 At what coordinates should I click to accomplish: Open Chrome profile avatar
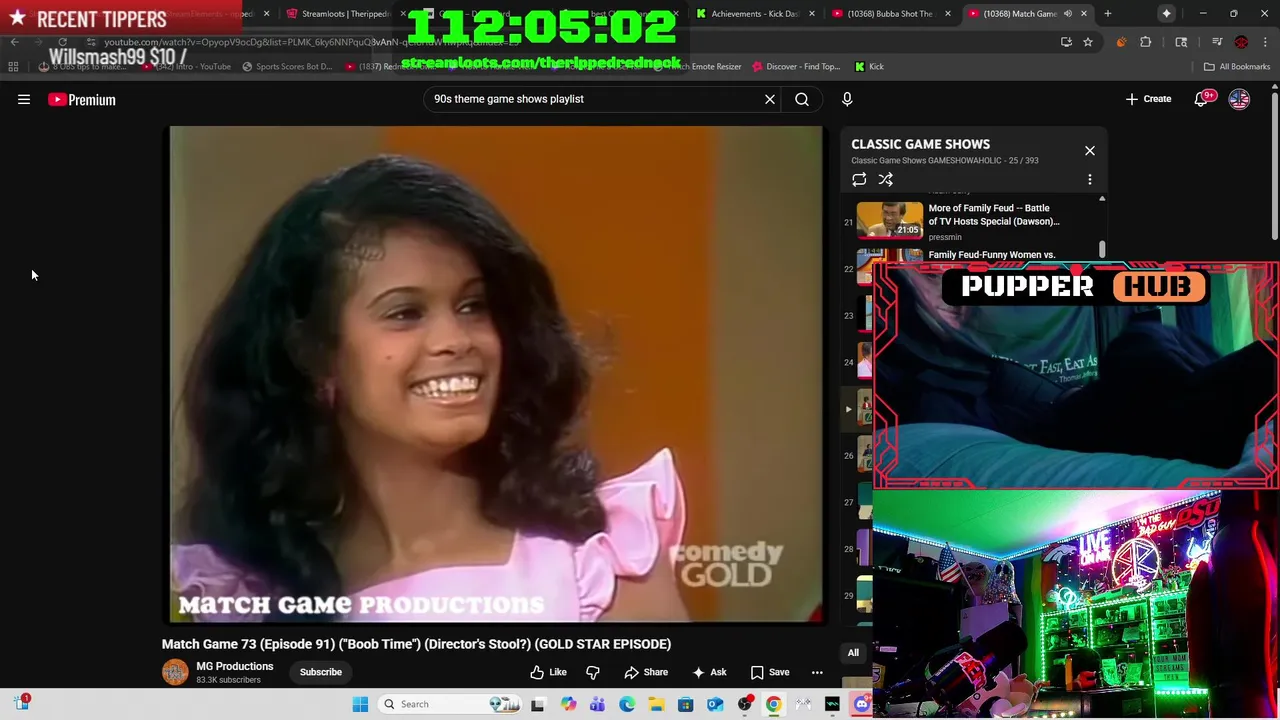pyautogui.click(x=1241, y=42)
